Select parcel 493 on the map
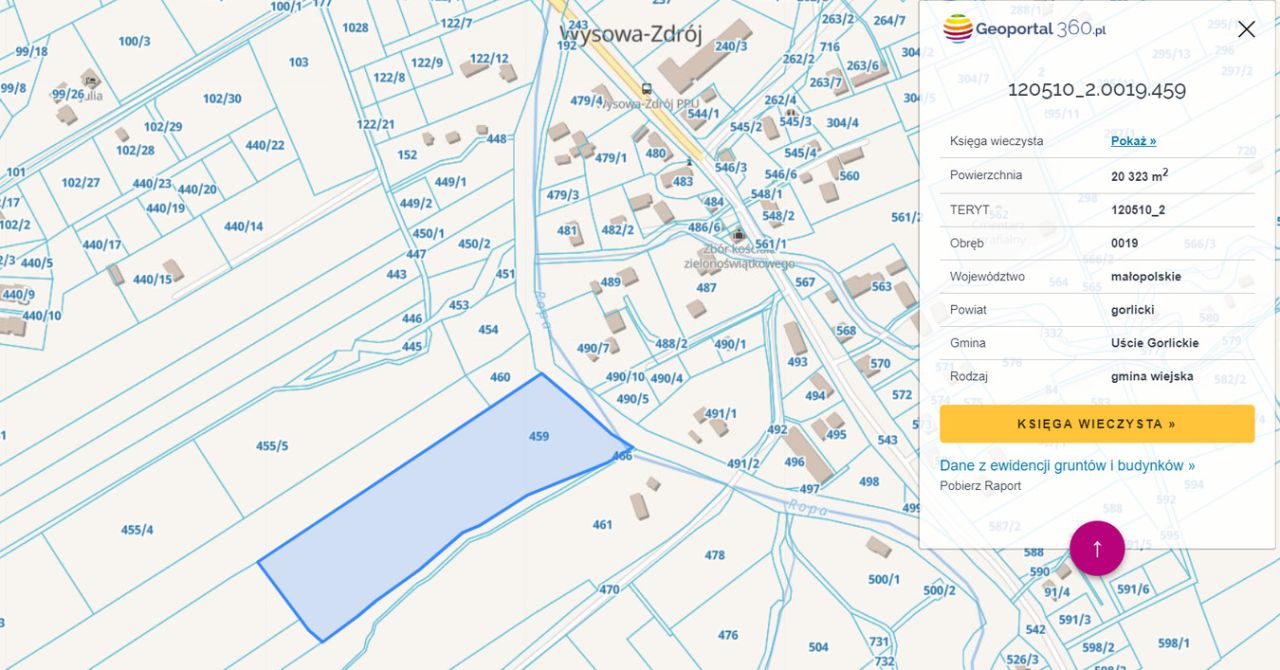The image size is (1280, 670). (797, 362)
